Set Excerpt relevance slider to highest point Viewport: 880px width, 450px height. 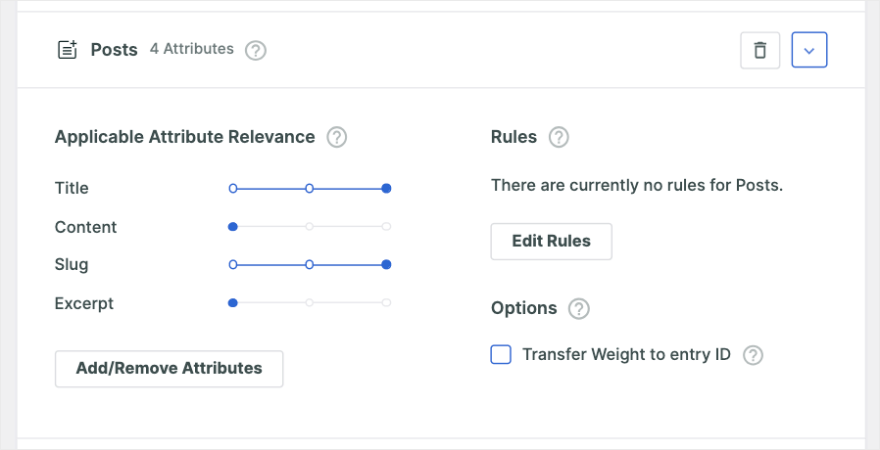386,303
